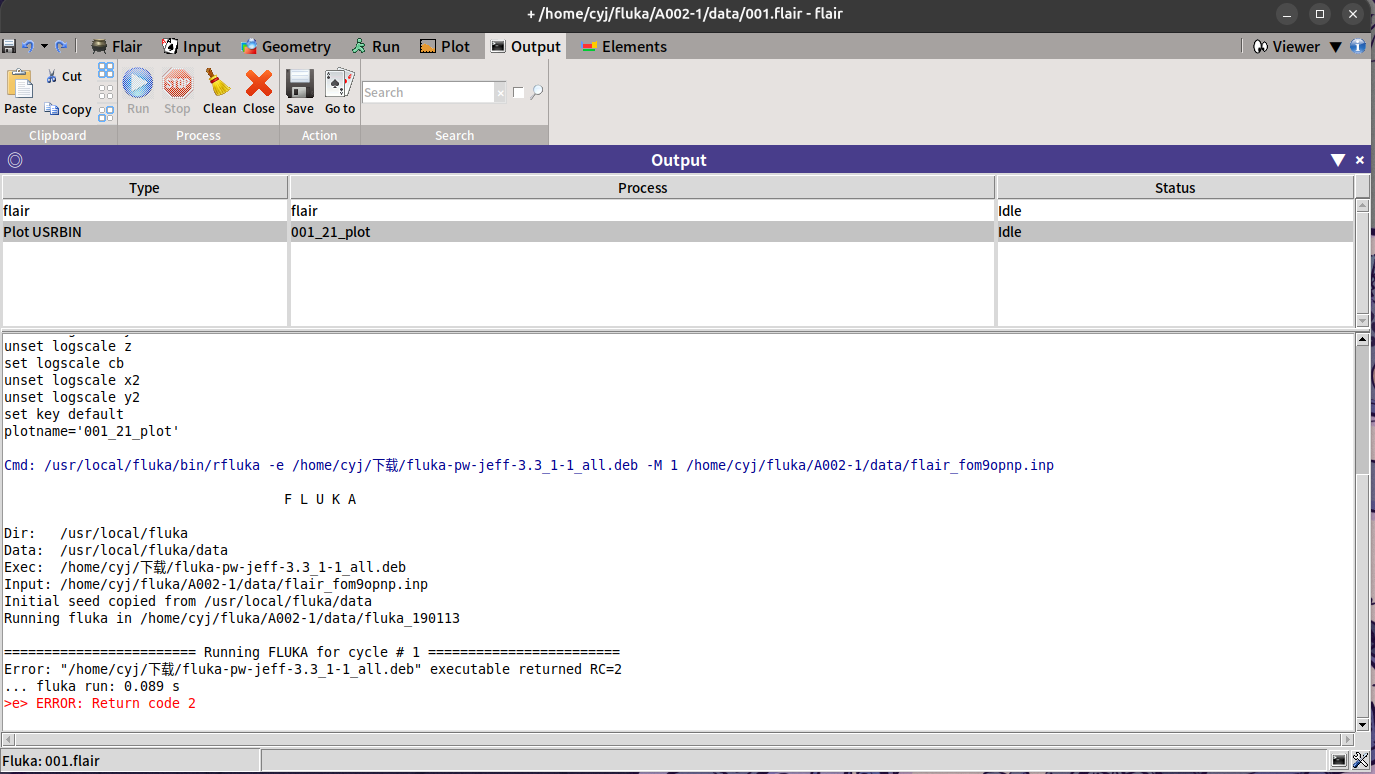Click the 'Fluka: 001.flair' status bar label

51,761
